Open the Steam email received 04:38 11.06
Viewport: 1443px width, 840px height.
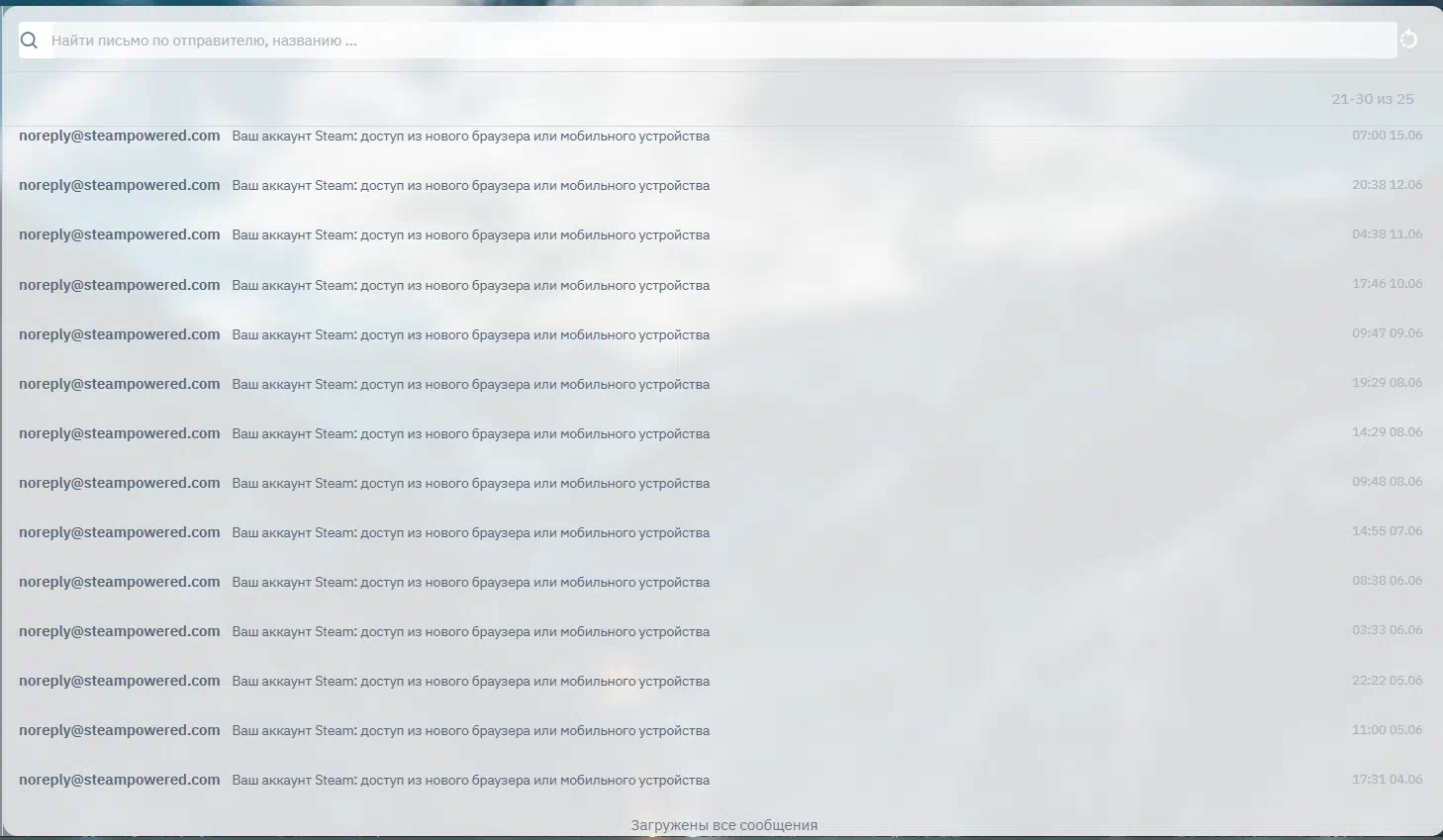[721, 234]
